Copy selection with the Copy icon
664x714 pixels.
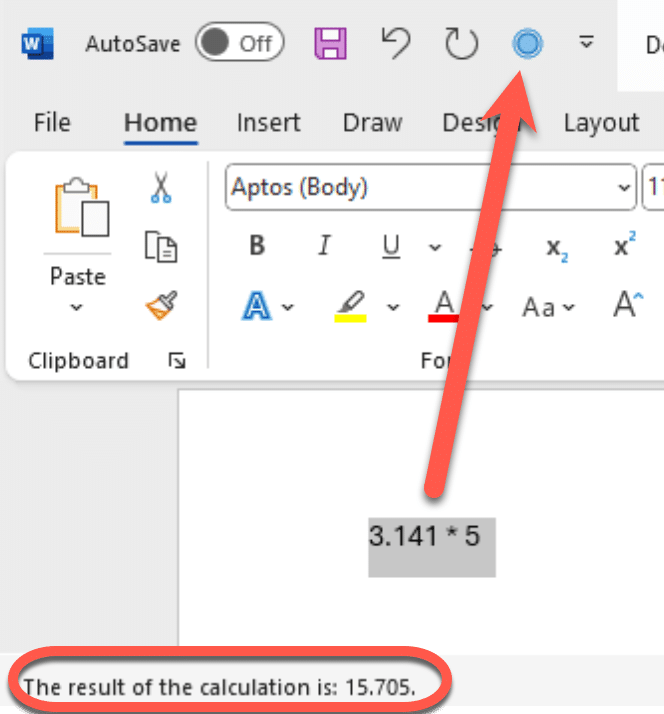[x=161, y=246]
